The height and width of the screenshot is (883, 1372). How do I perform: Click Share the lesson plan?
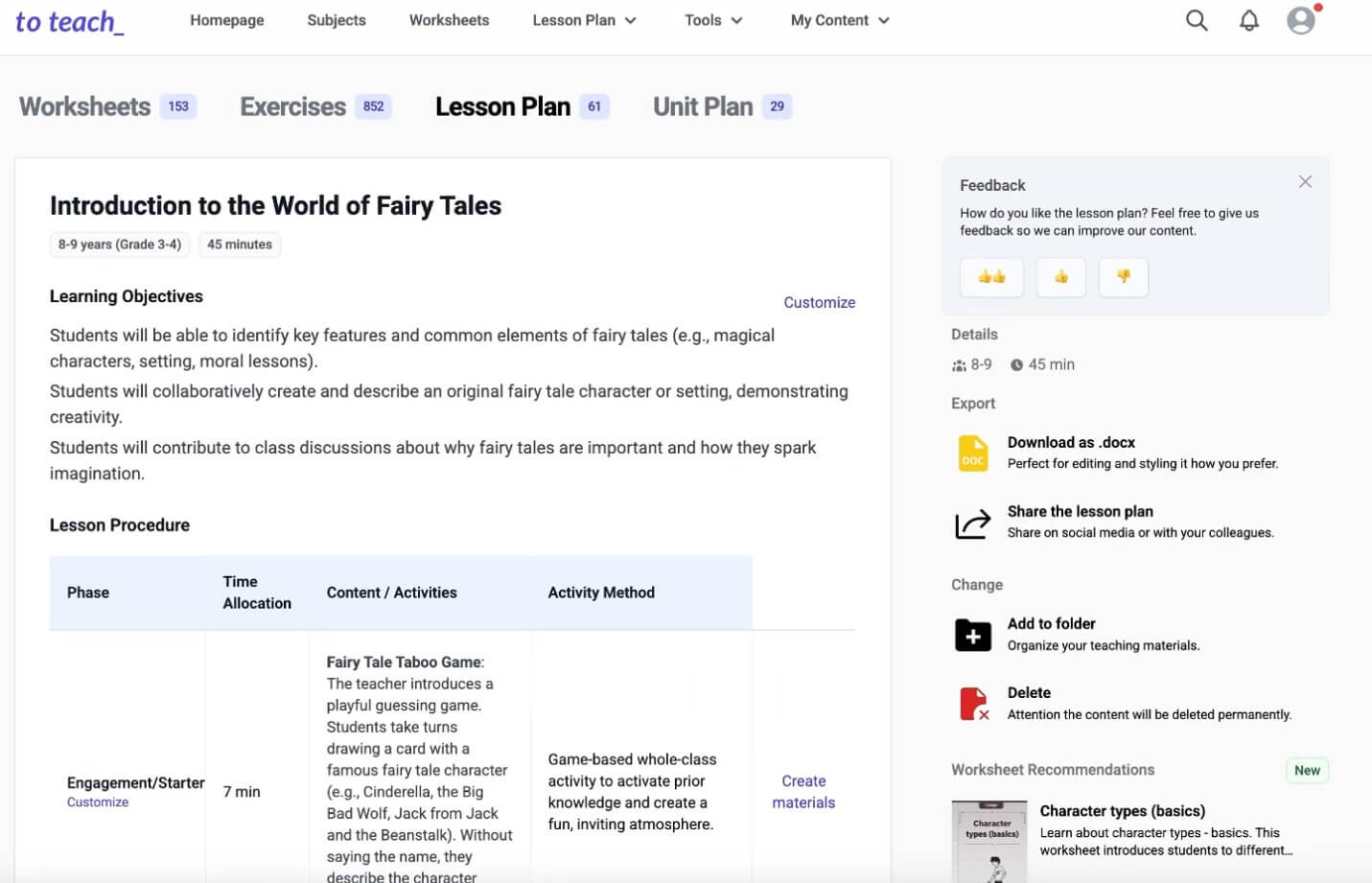point(1081,511)
